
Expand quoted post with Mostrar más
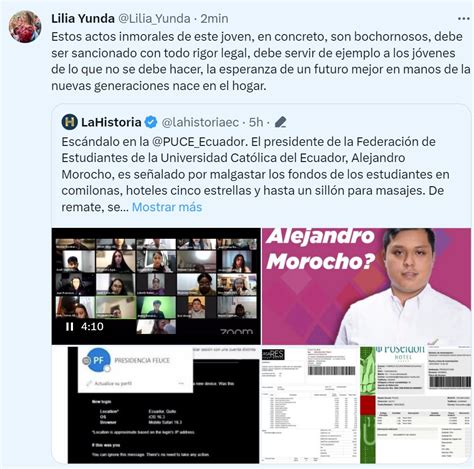167,207
